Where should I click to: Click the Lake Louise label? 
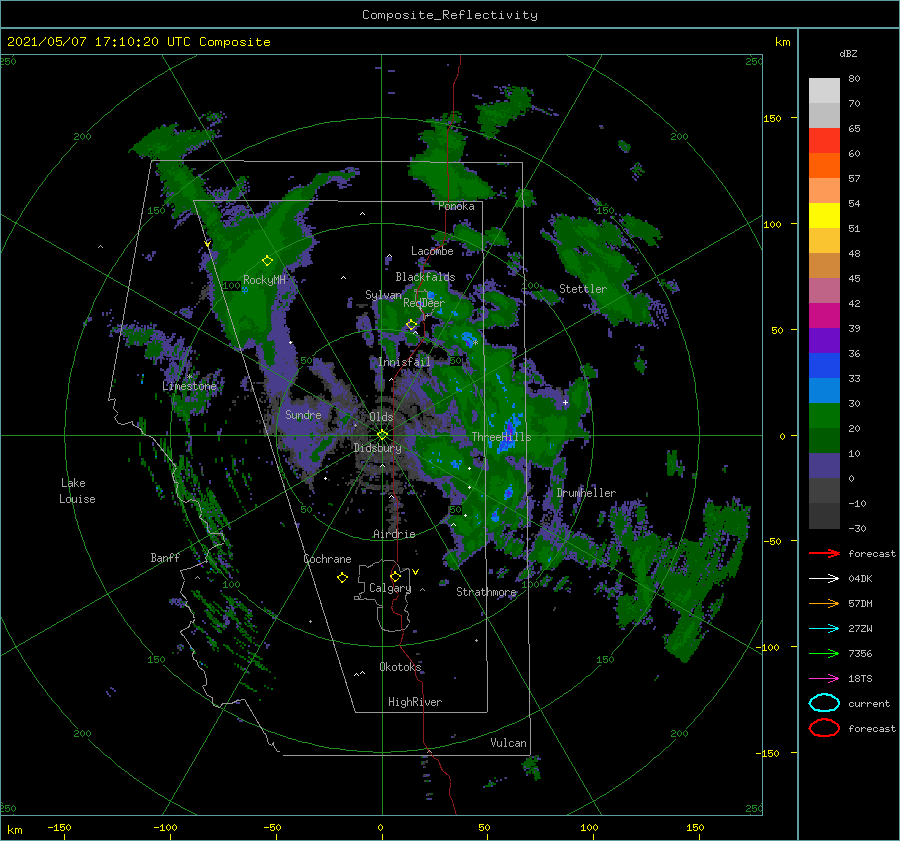pyautogui.click(x=77, y=491)
